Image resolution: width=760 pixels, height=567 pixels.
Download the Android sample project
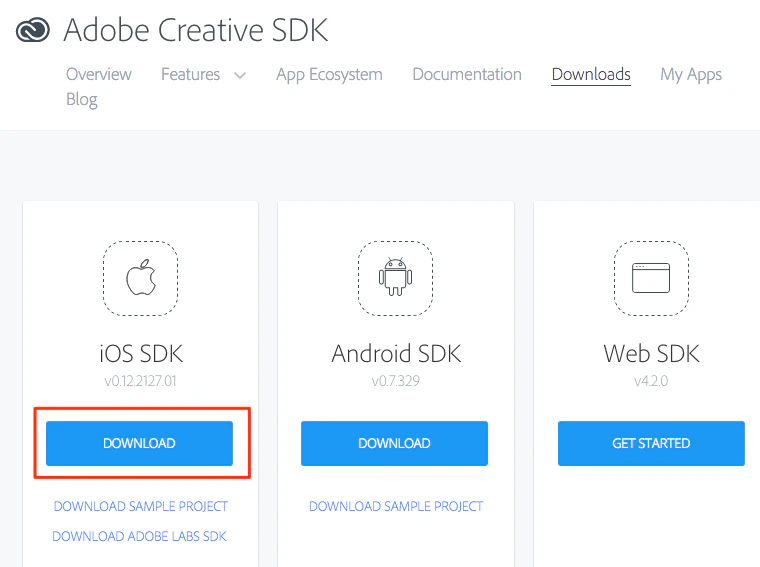pos(396,506)
